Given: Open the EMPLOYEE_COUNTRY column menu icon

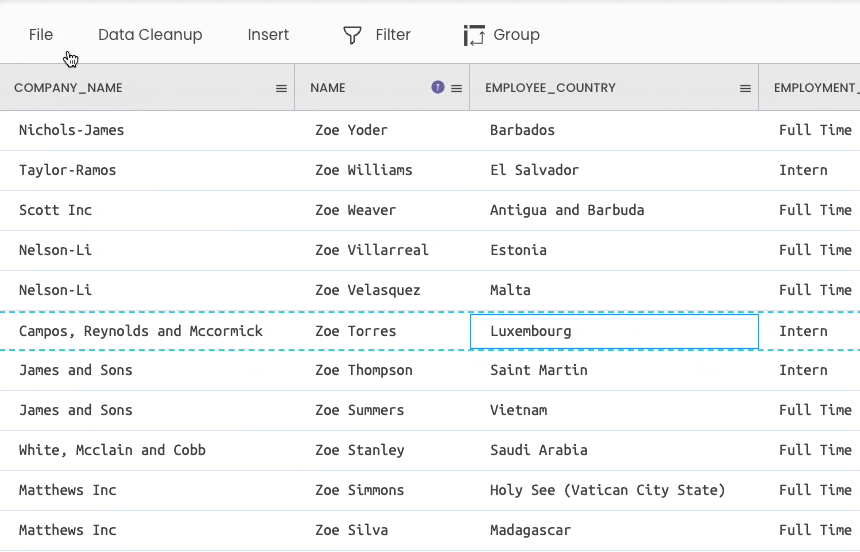Looking at the screenshot, I should (x=745, y=88).
